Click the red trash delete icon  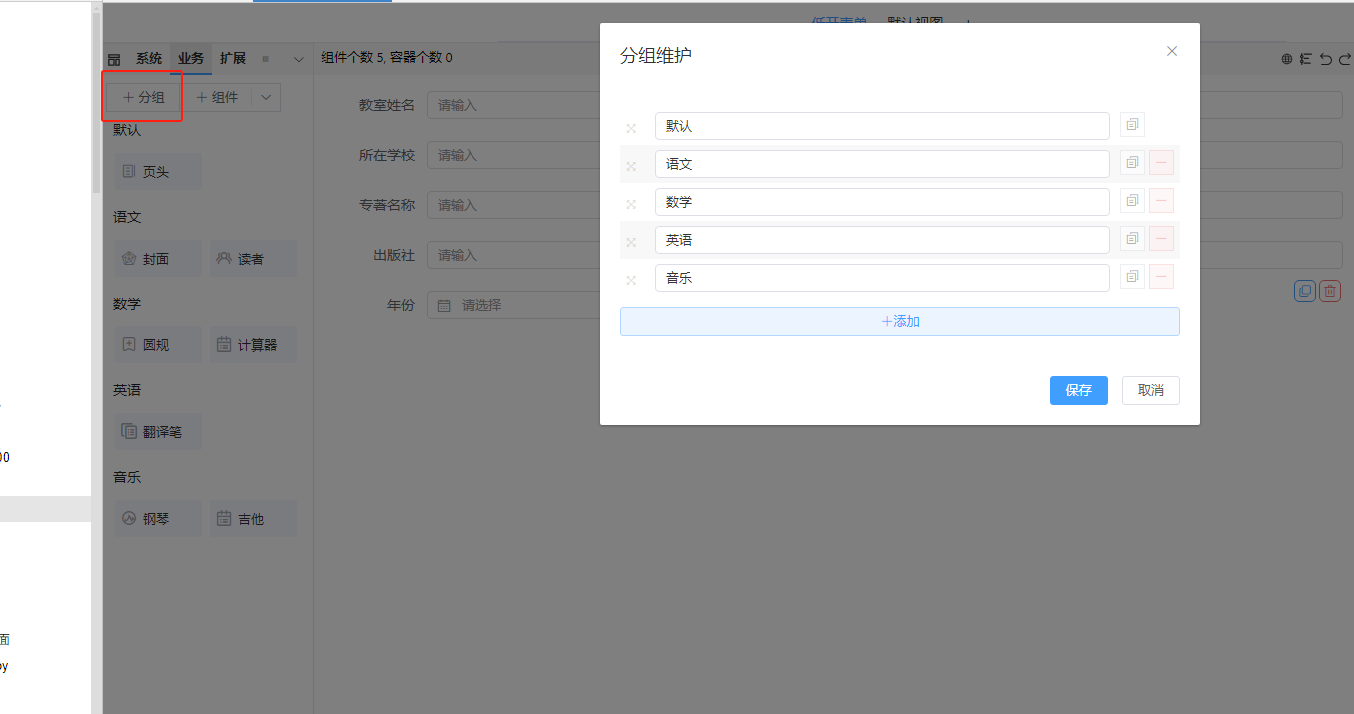coord(1329,291)
